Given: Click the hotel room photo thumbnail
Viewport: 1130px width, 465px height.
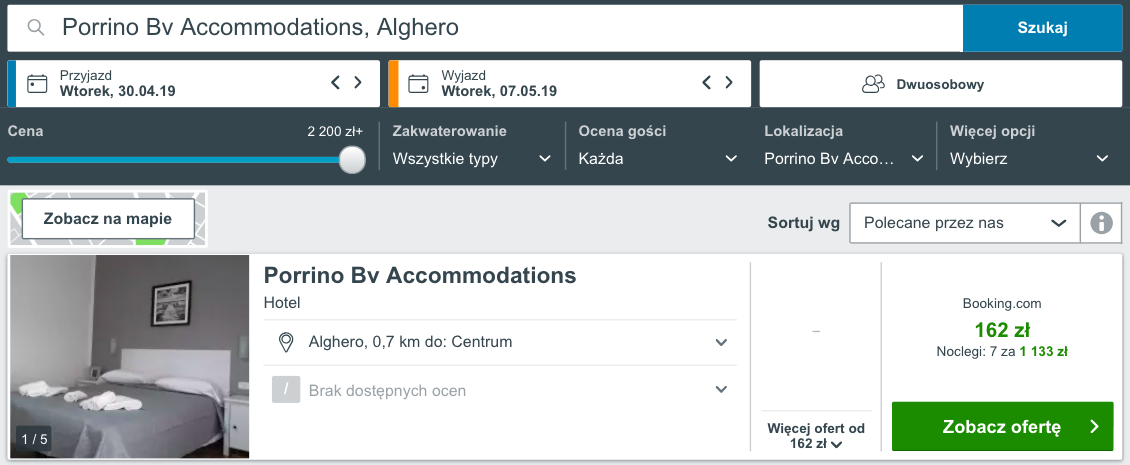Looking at the screenshot, I should [x=129, y=357].
